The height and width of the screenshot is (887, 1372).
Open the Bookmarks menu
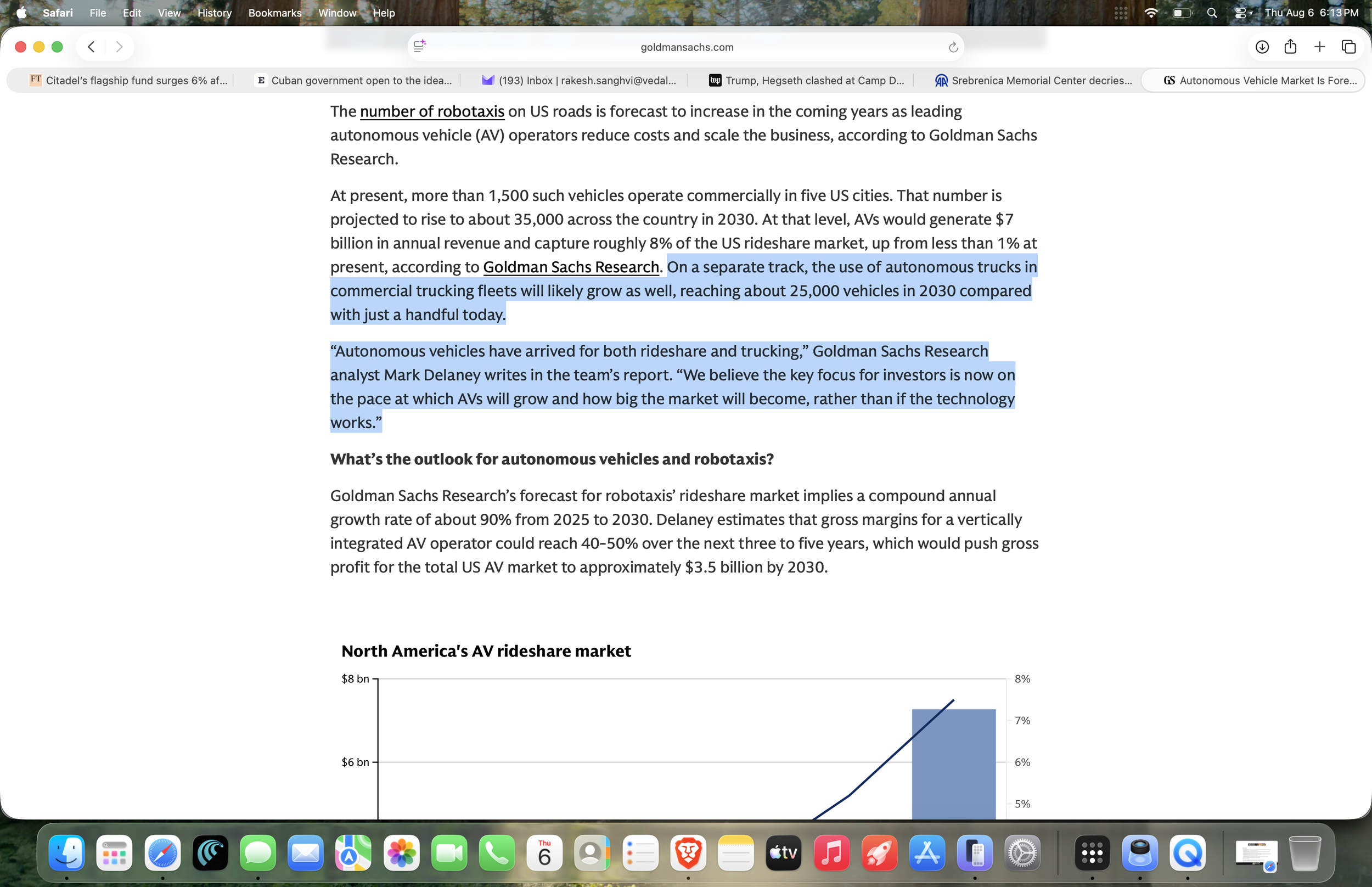click(274, 13)
